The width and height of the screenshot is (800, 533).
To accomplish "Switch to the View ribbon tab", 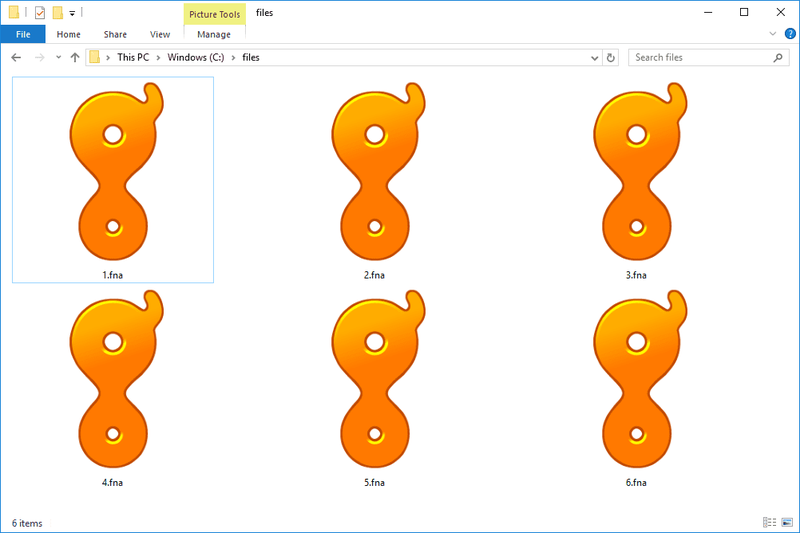I will point(160,34).
